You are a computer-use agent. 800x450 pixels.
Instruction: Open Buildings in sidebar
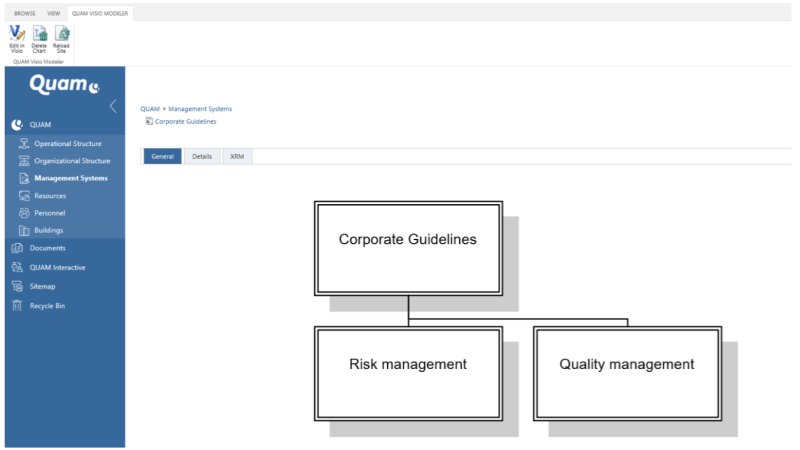(x=48, y=230)
